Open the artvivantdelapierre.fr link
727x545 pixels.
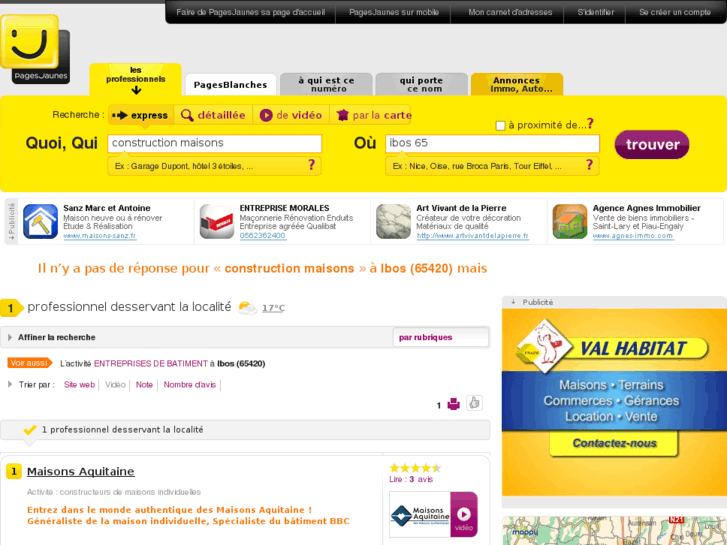click(x=472, y=236)
